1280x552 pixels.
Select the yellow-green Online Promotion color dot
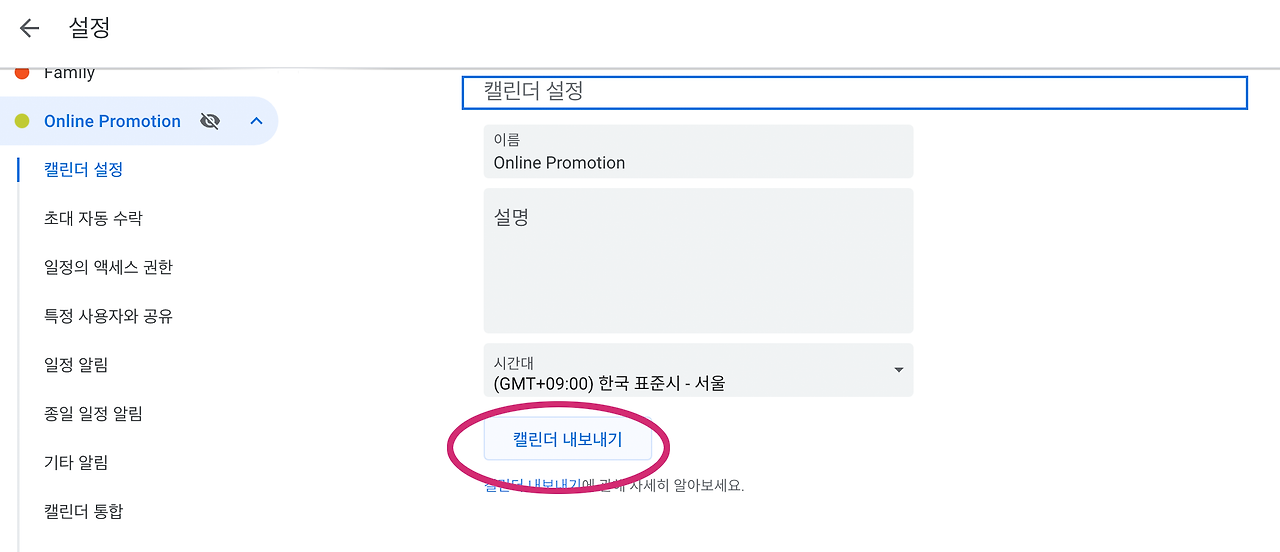click(x=22, y=121)
